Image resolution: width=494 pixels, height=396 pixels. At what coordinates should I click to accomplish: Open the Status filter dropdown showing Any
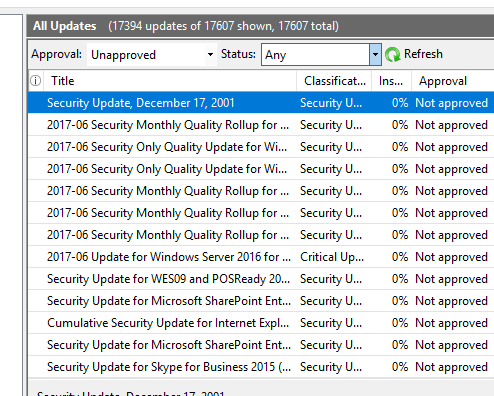pos(321,55)
